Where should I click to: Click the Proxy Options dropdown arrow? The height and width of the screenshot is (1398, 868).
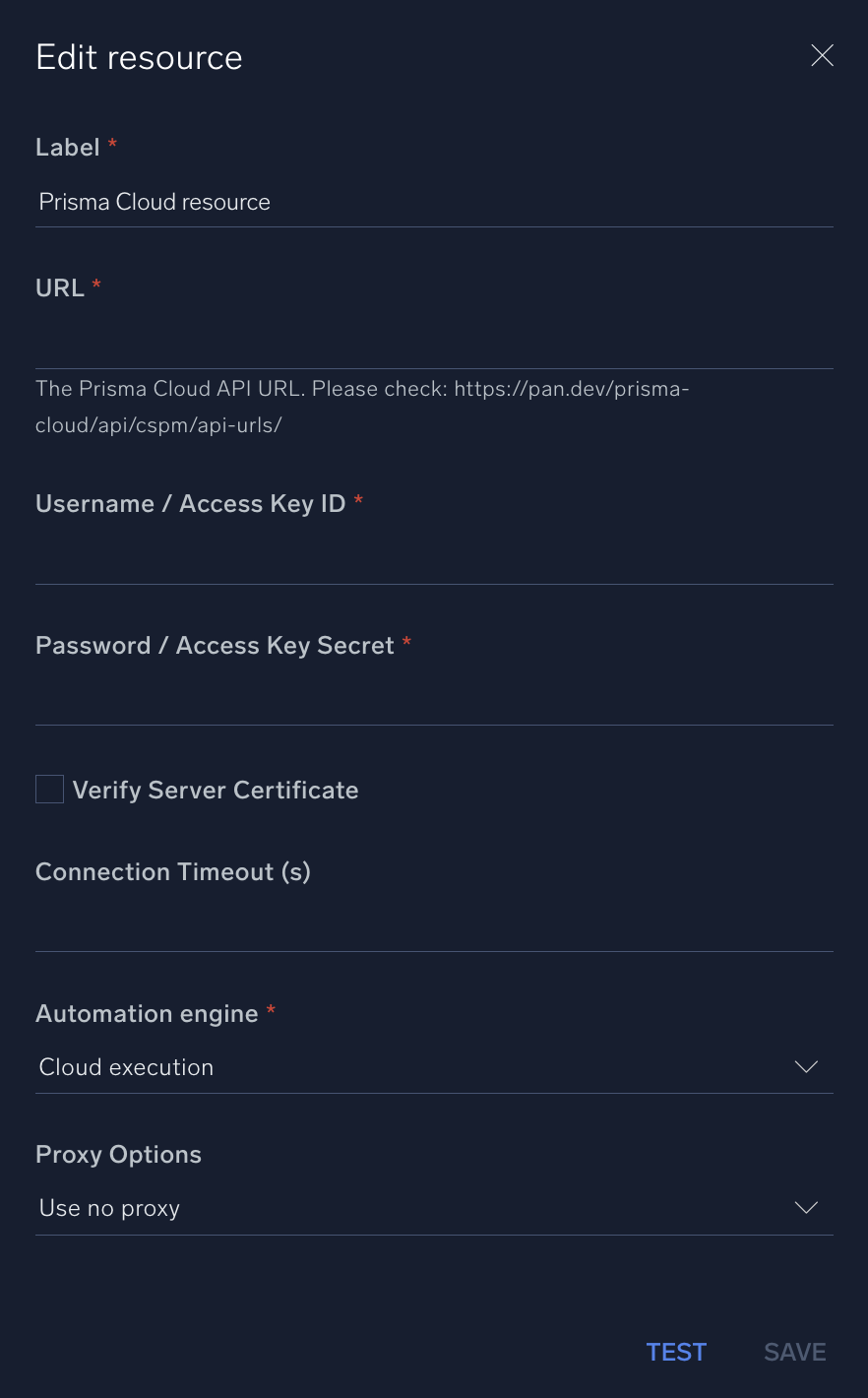pyautogui.click(x=806, y=1208)
